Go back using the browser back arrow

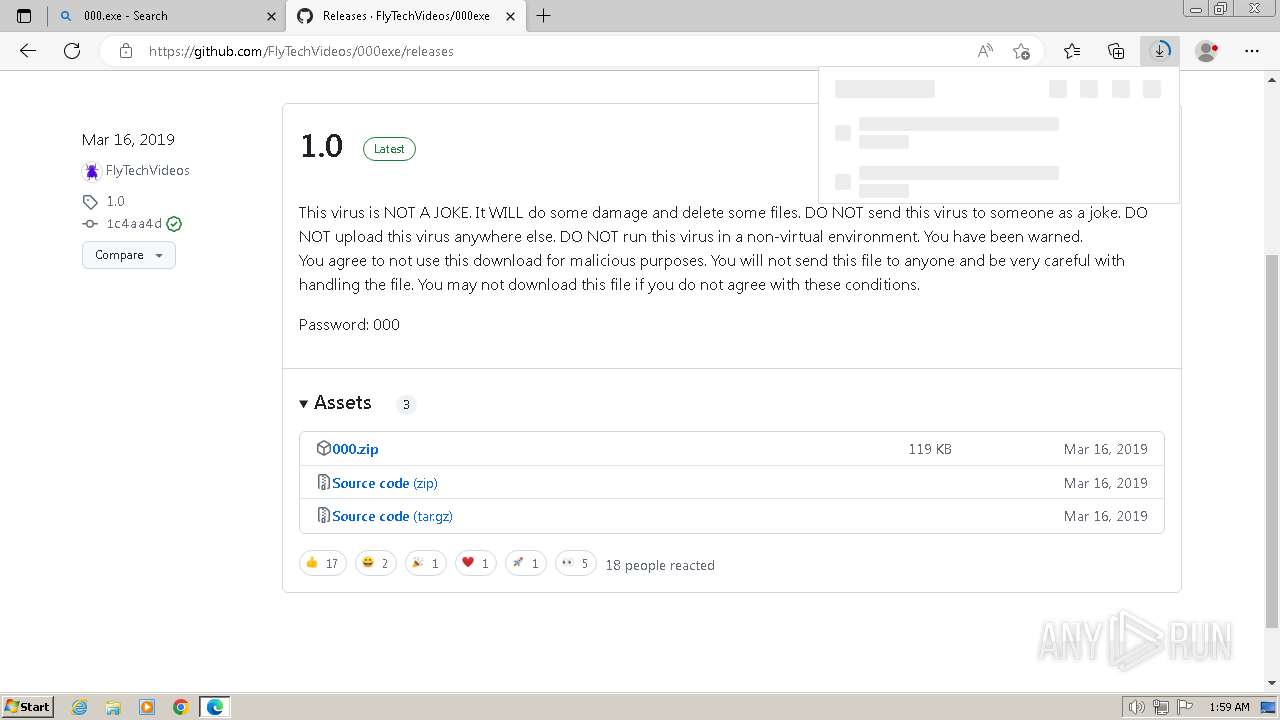pos(28,51)
